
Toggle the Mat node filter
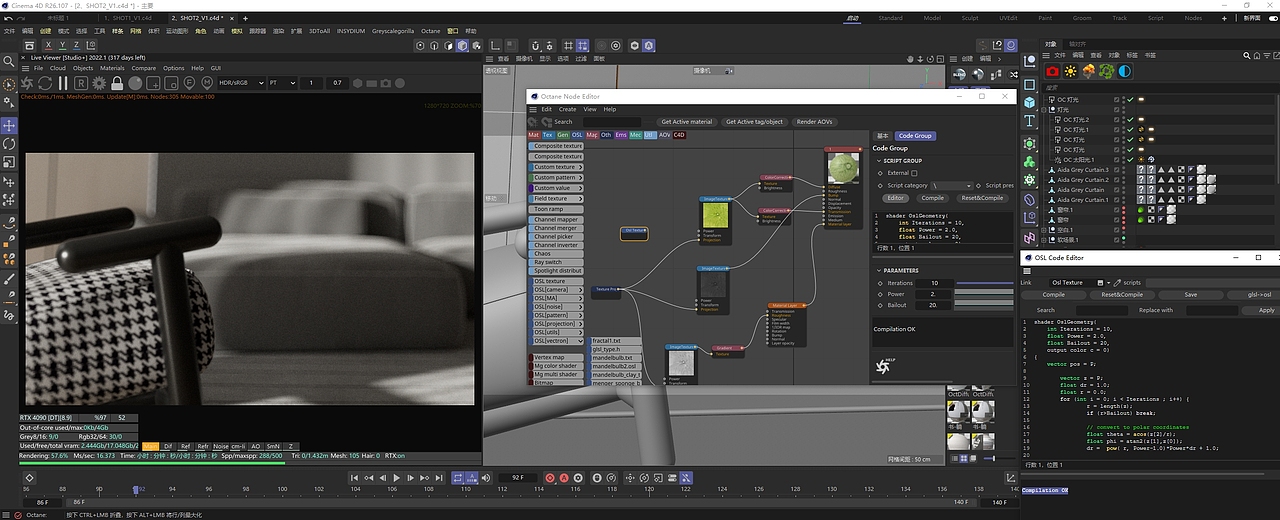(x=534, y=135)
